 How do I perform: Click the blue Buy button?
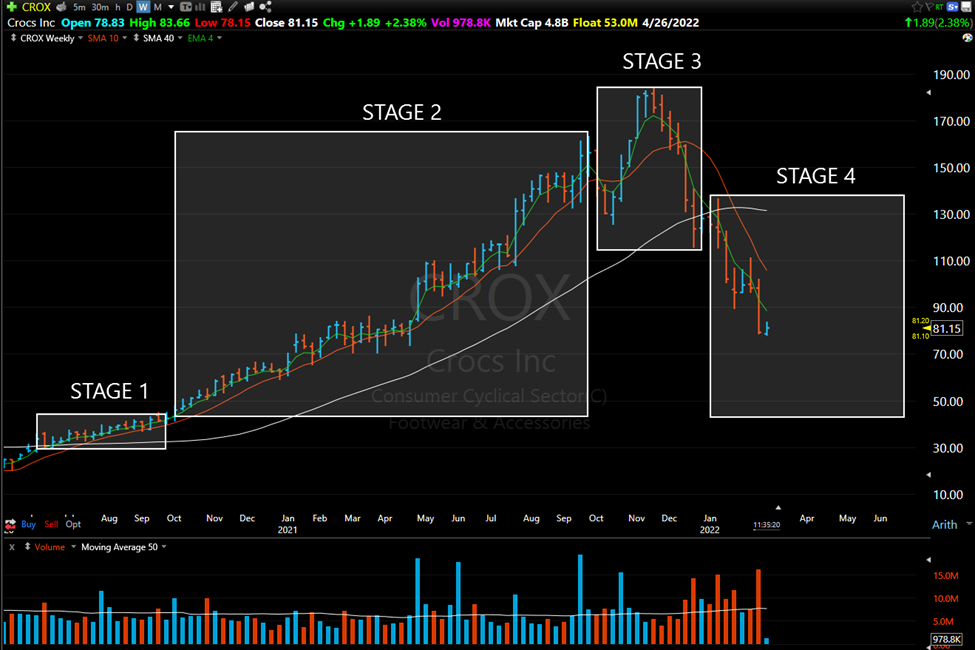point(29,524)
